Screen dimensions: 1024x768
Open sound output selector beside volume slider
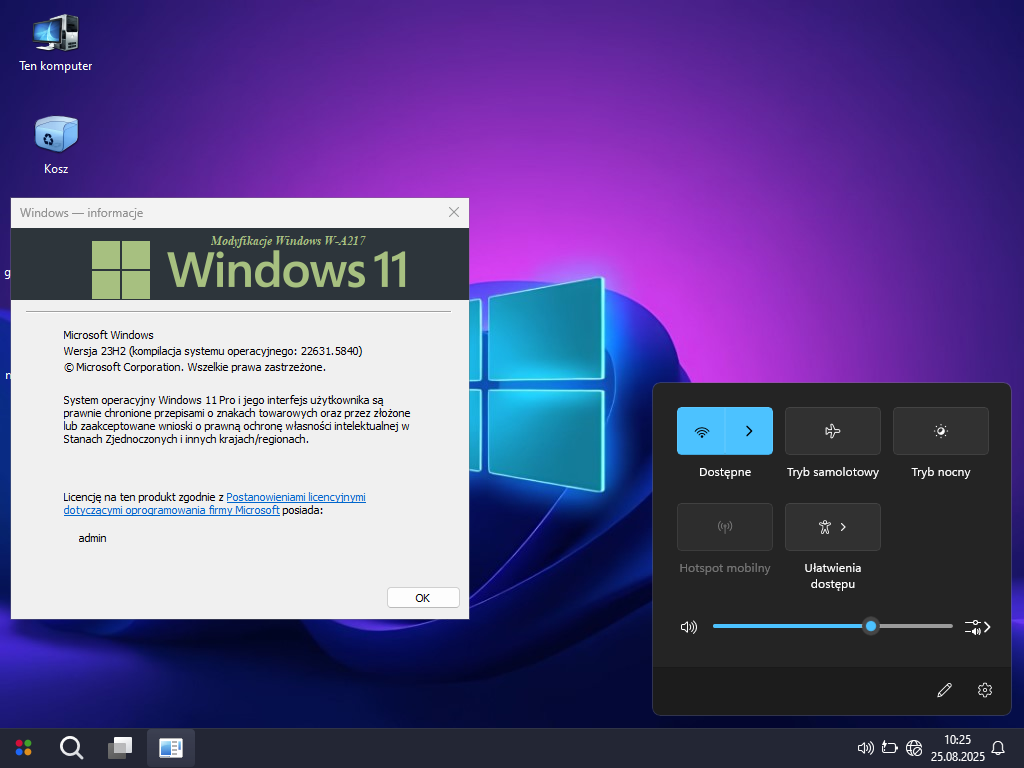coord(977,627)
